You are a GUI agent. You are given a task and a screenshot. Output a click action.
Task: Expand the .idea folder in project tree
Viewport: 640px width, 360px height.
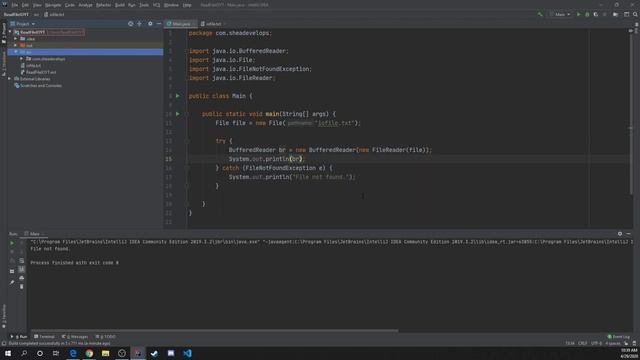[x=16, y=39]
